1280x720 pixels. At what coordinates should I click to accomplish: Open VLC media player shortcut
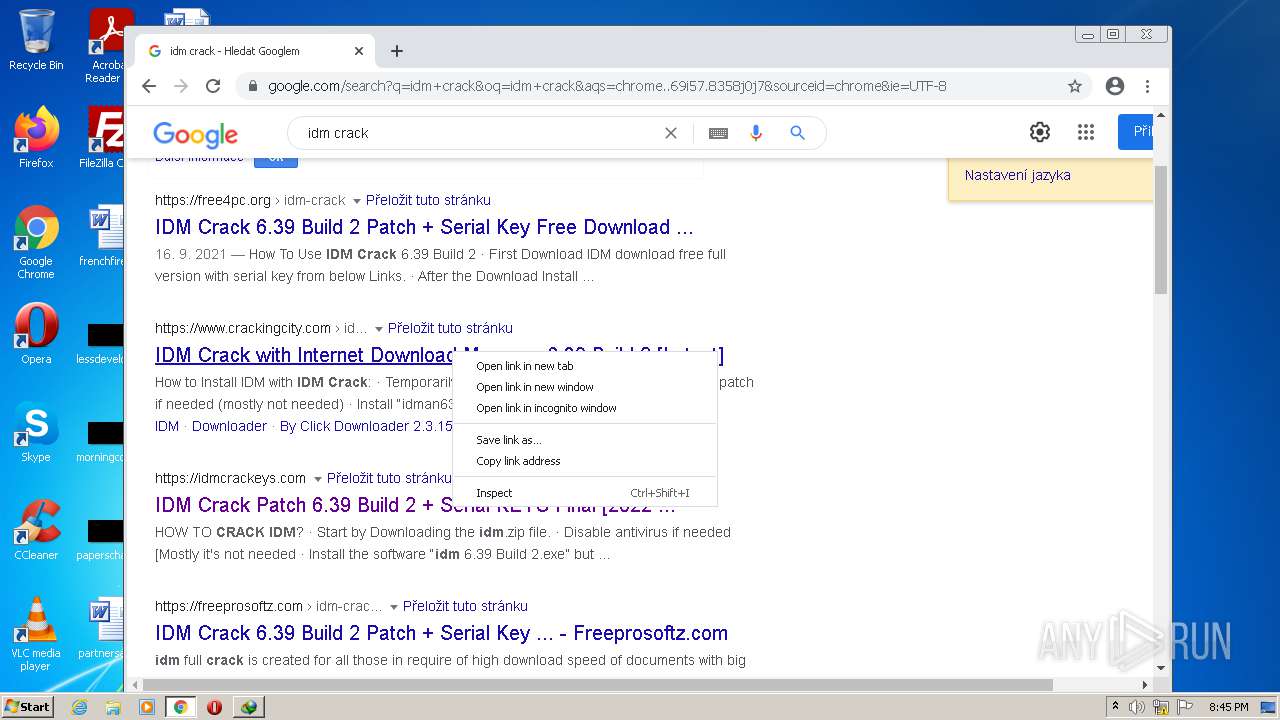click(x=36, y=634)
